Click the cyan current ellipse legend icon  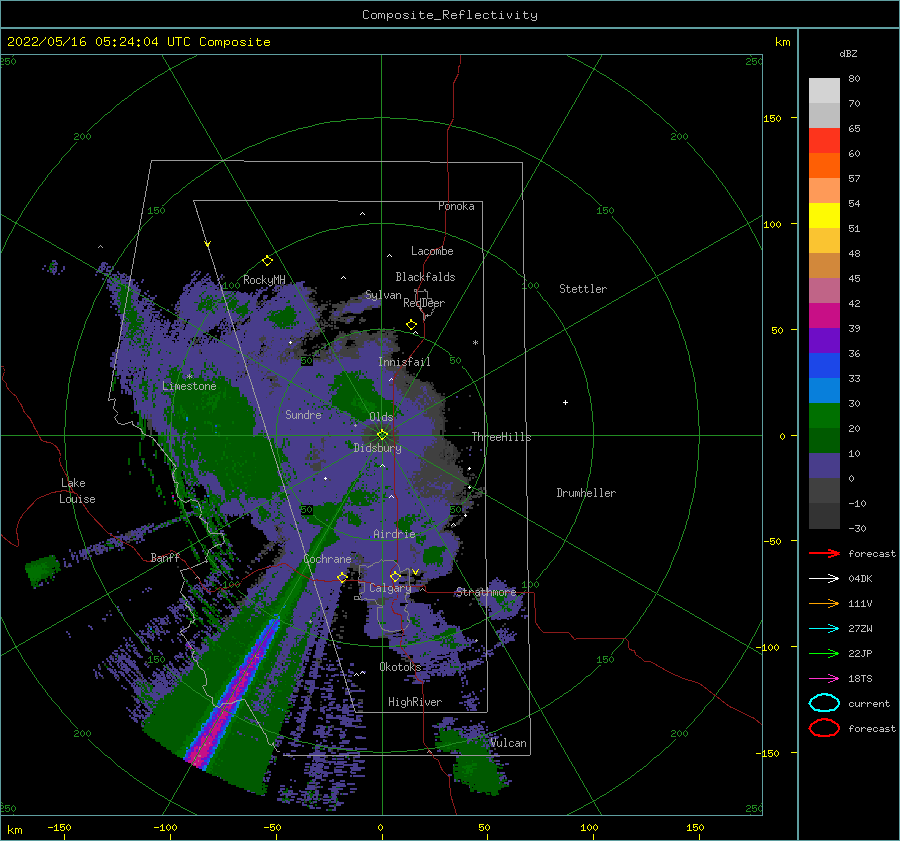point(824,703)
